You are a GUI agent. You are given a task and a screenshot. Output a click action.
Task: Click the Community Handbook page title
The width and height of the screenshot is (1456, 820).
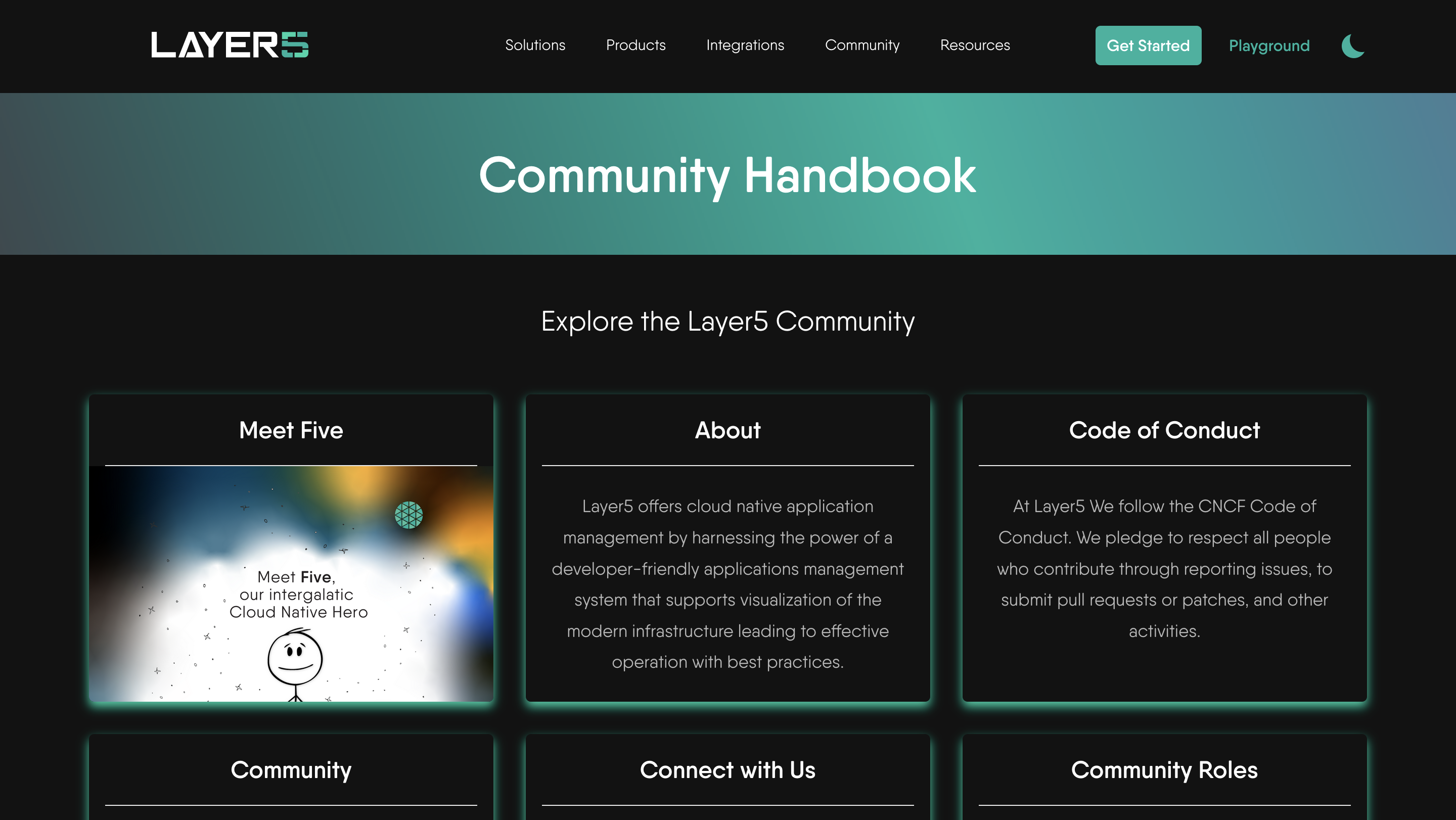tap(727, 175)
